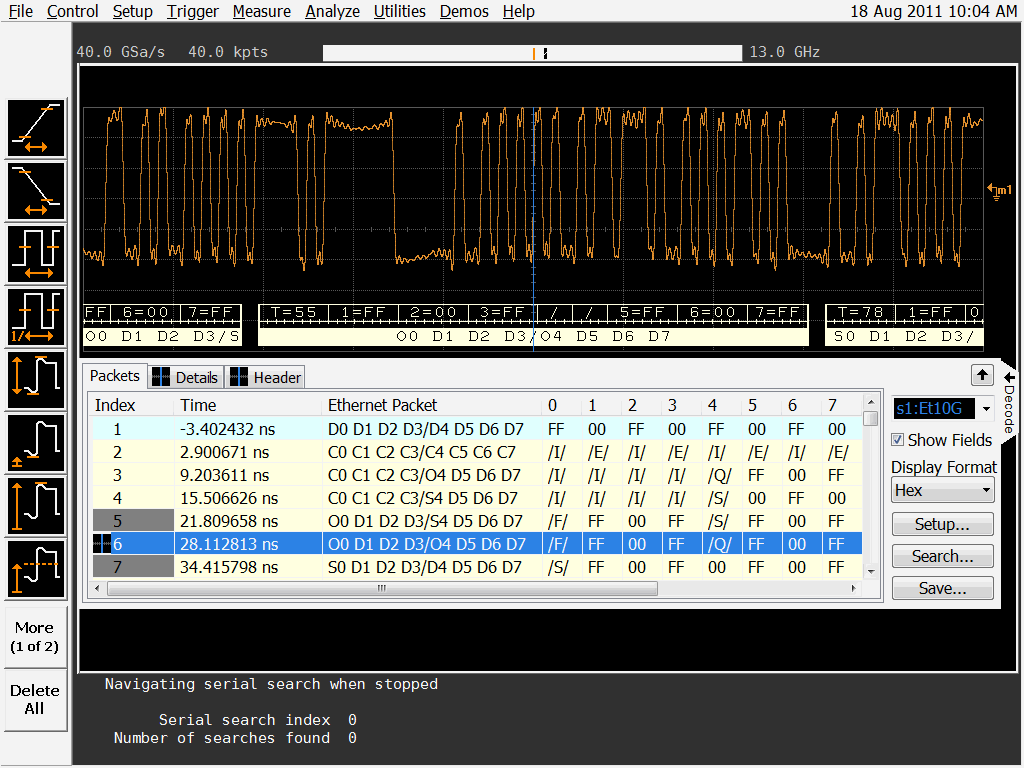
Task: Open the Trigger menu
Action: coord(193,11)
